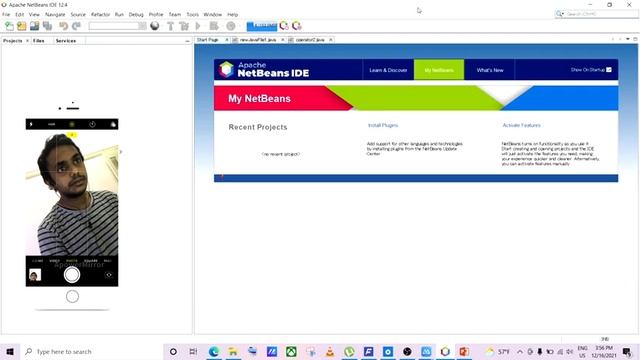This screenshot has width=640, height=360.
Task: Open the last photo thumbnail on phone
Action: pyautogui.click(x=35, y=275)
